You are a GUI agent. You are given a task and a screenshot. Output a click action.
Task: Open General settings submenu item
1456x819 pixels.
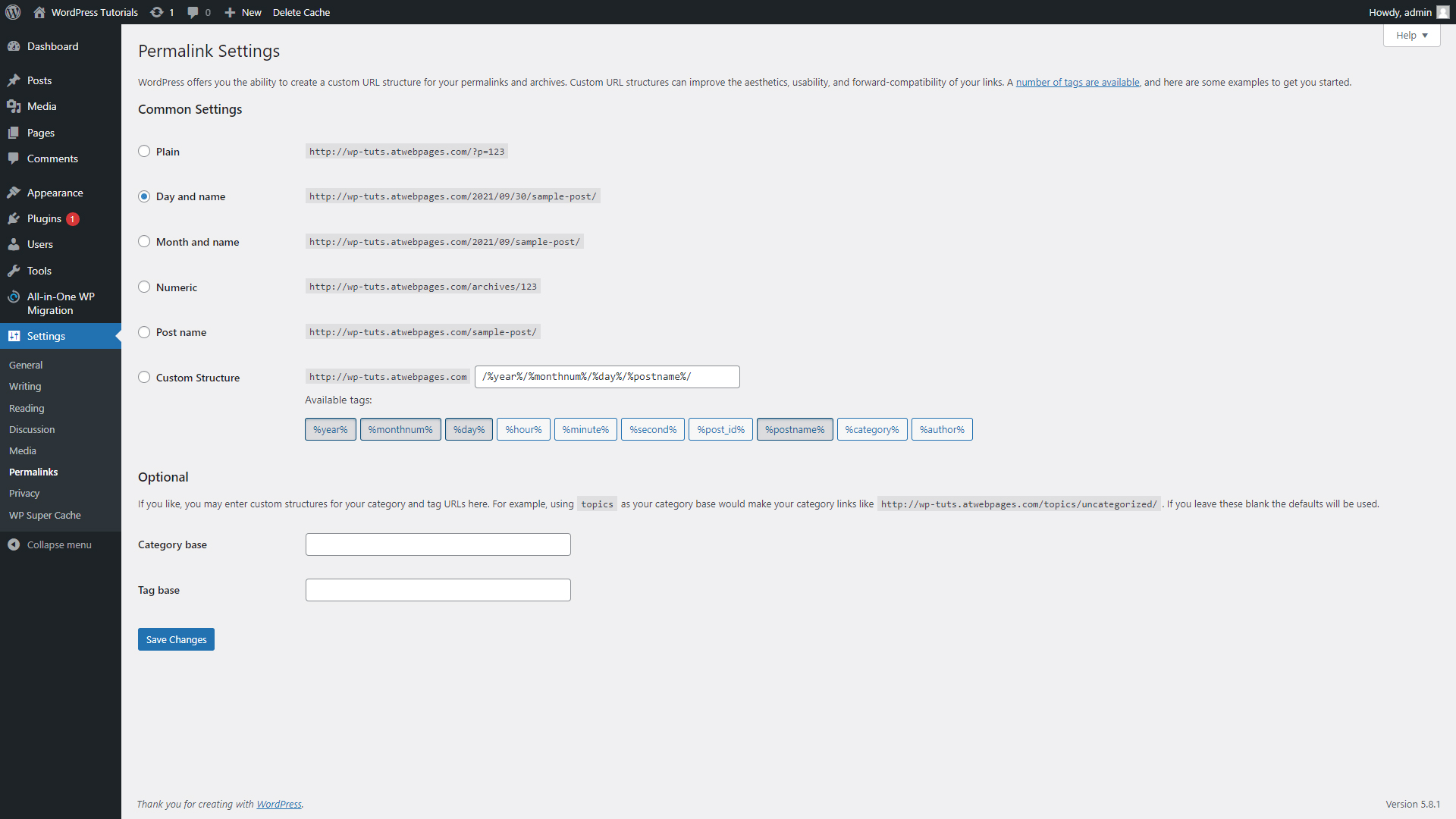(x=26, y=365)
